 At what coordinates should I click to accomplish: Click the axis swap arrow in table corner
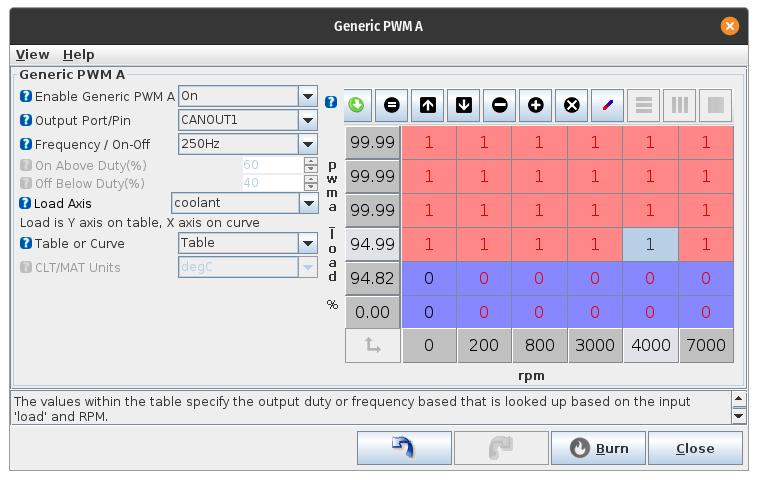point(373,346)
